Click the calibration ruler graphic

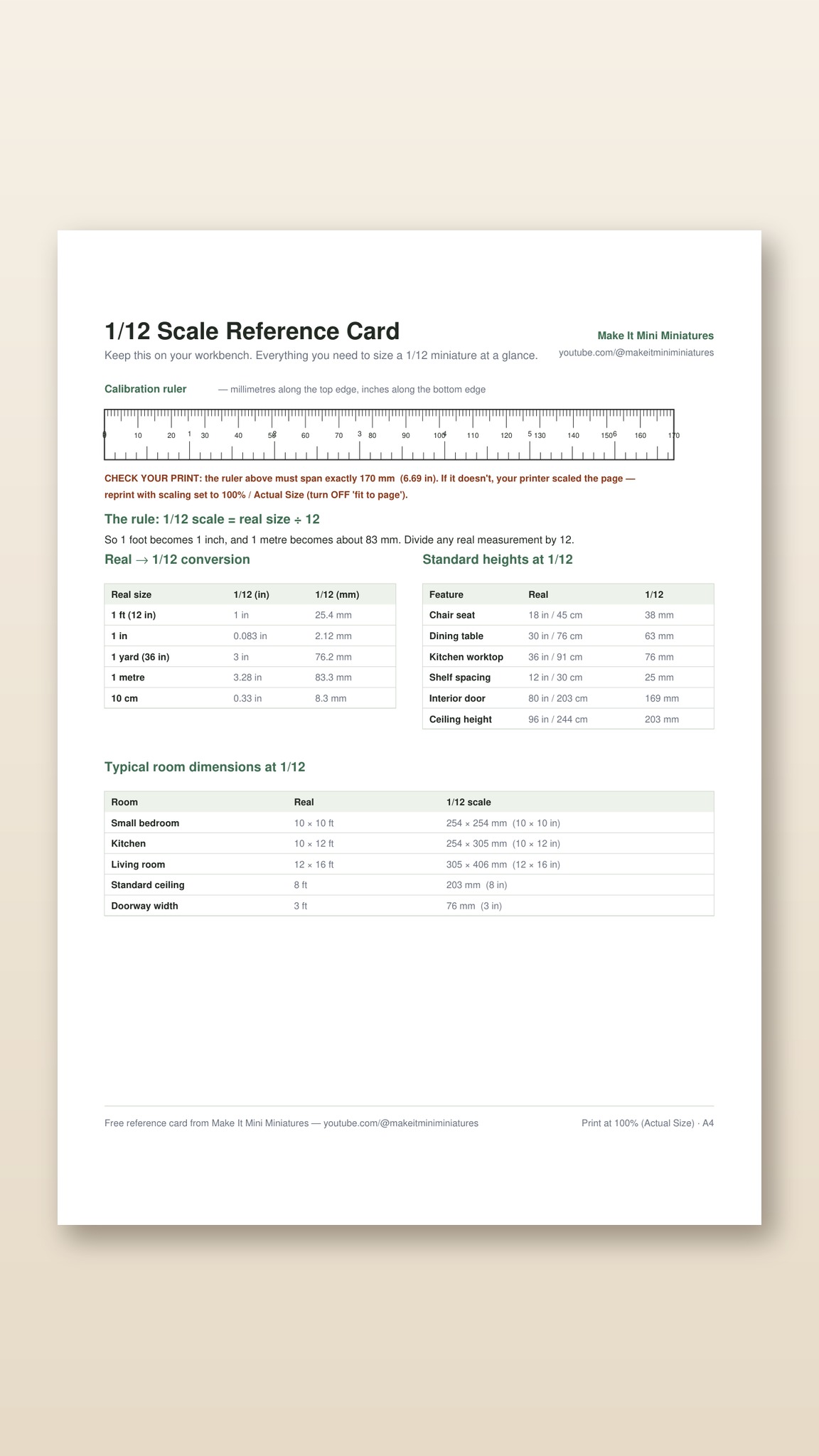389,434
